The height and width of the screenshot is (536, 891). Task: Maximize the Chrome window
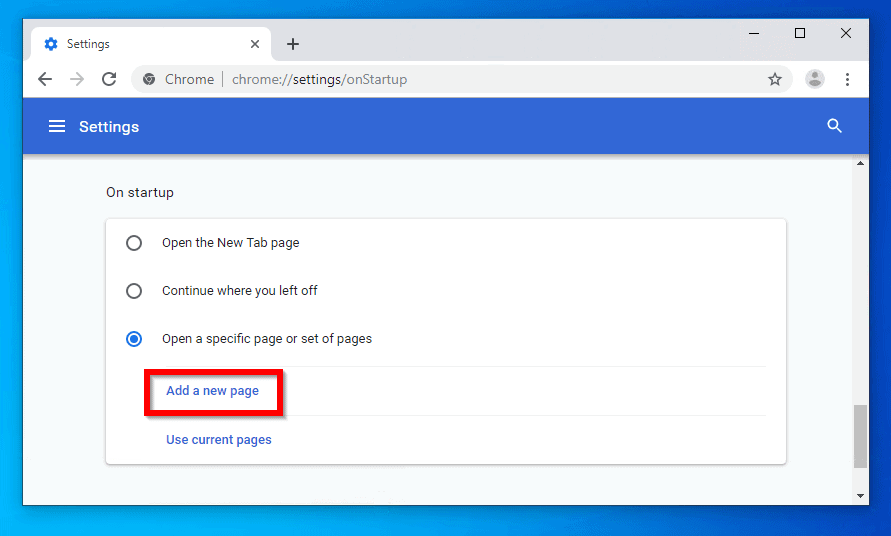[x=800, y=34]
